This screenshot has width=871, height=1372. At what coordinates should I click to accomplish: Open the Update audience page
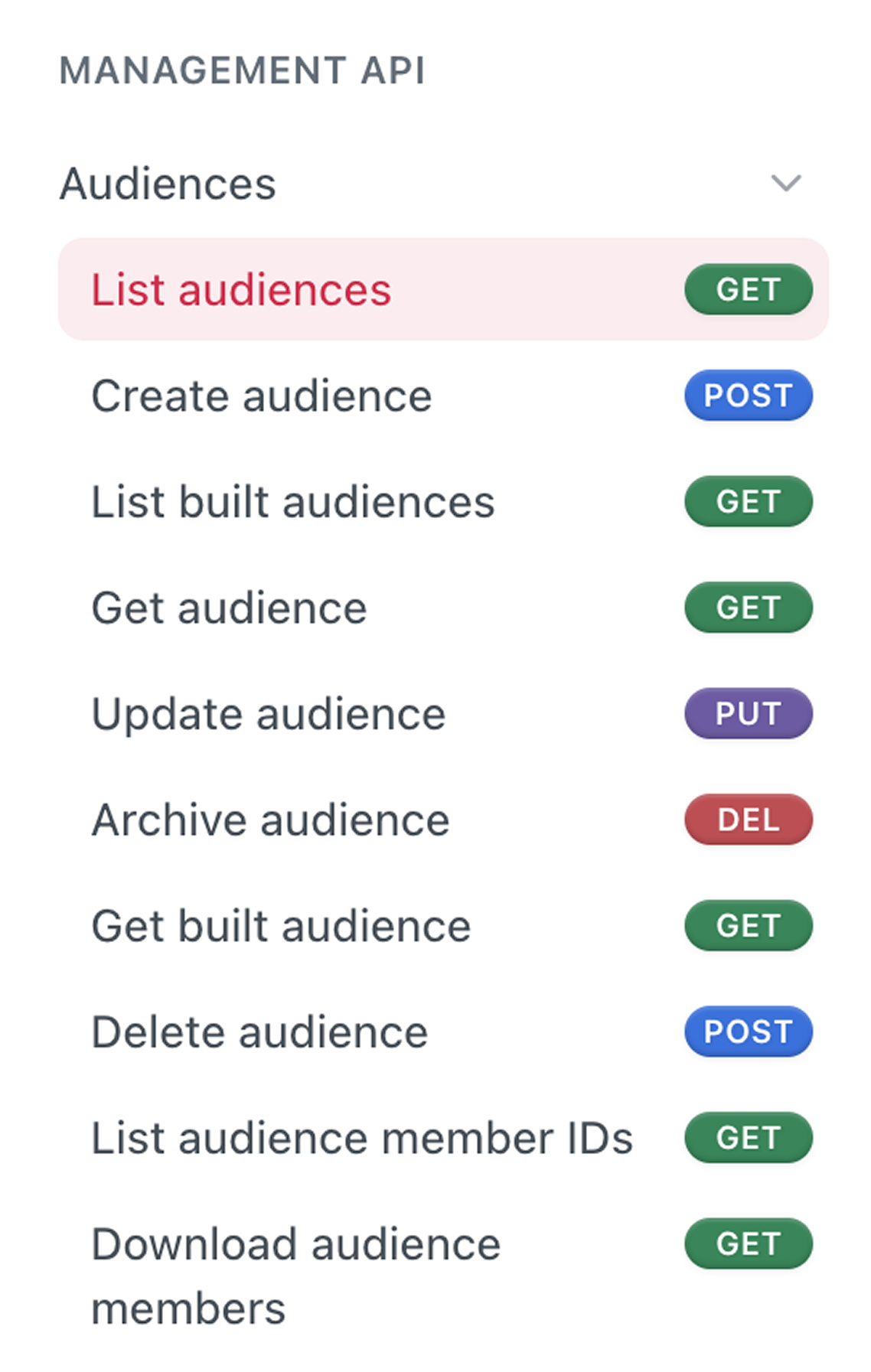443,713
